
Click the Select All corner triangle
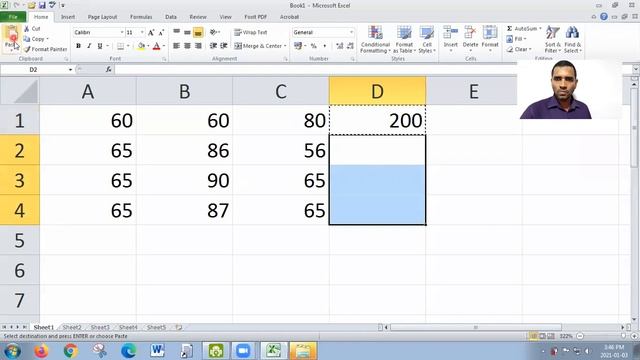click(x=20, y=91)
